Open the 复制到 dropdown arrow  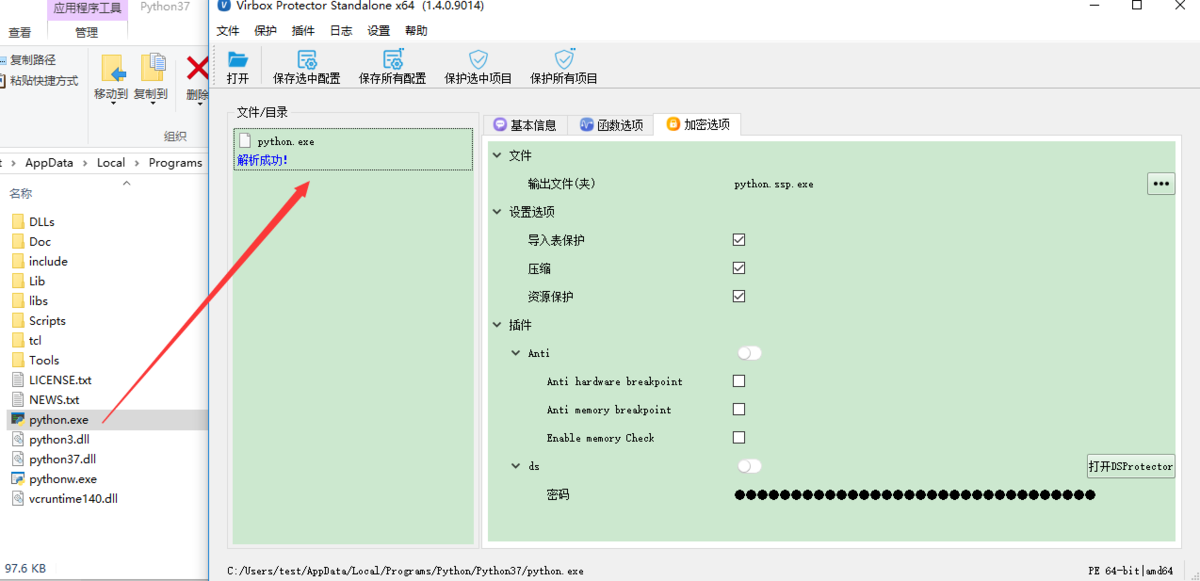152,104
